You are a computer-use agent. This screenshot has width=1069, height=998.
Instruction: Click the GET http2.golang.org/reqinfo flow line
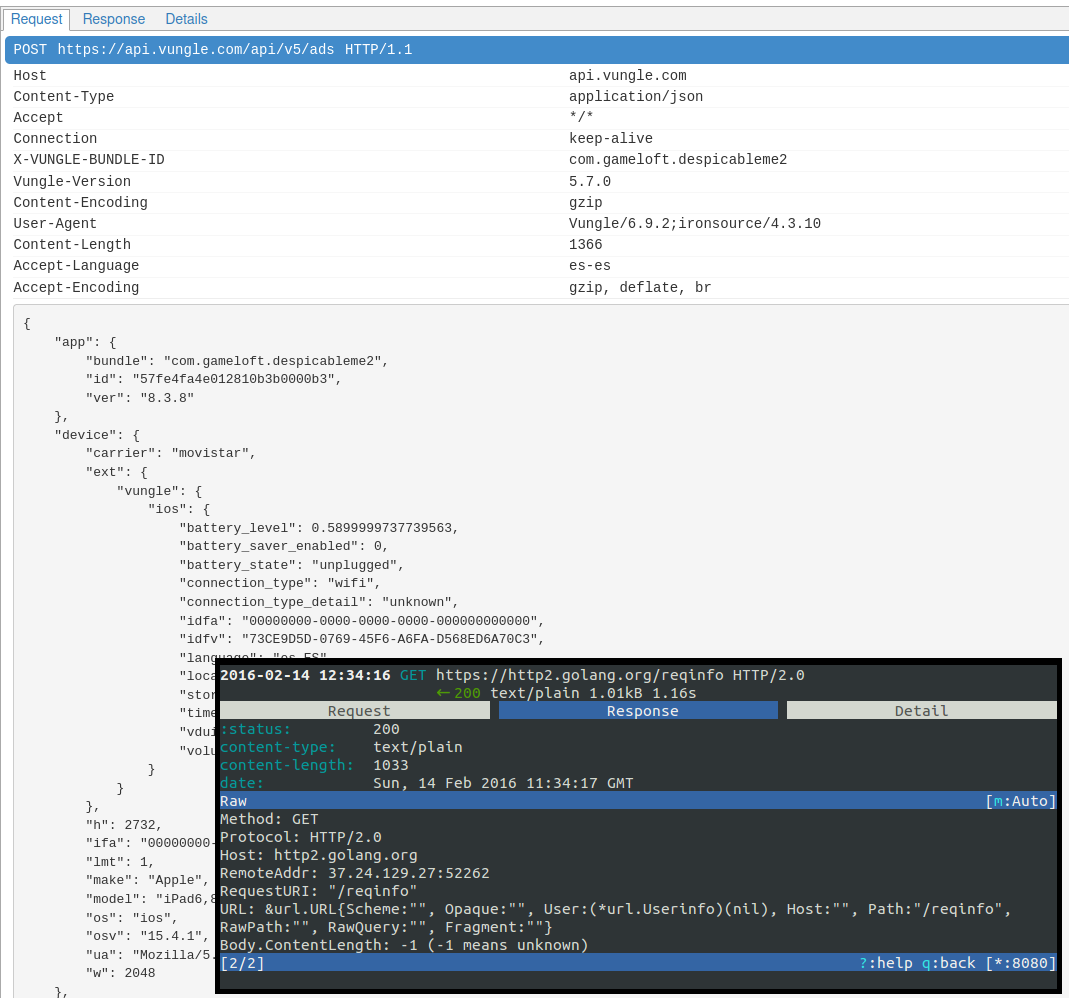tap(512, 676)
